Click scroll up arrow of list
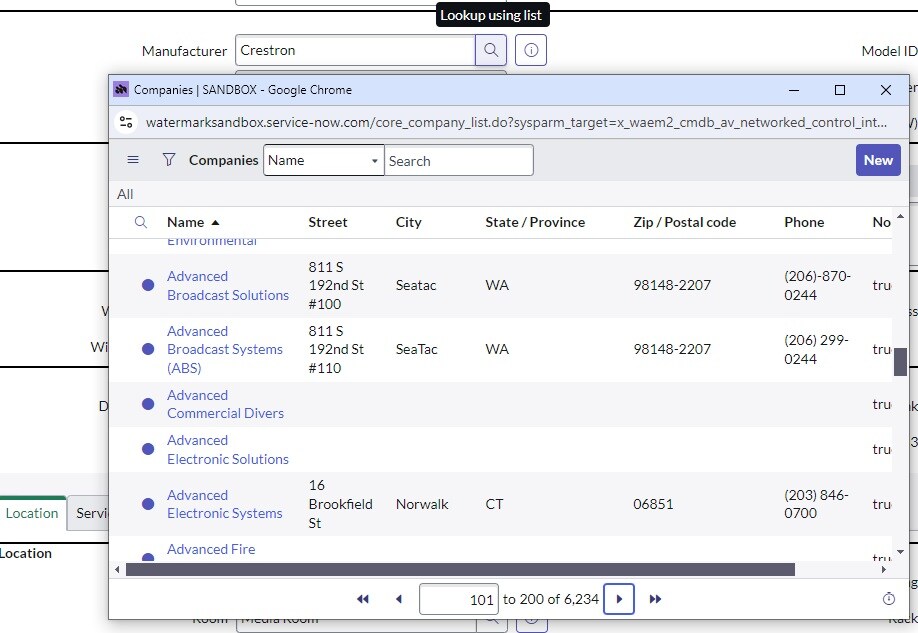 point(900,217)
